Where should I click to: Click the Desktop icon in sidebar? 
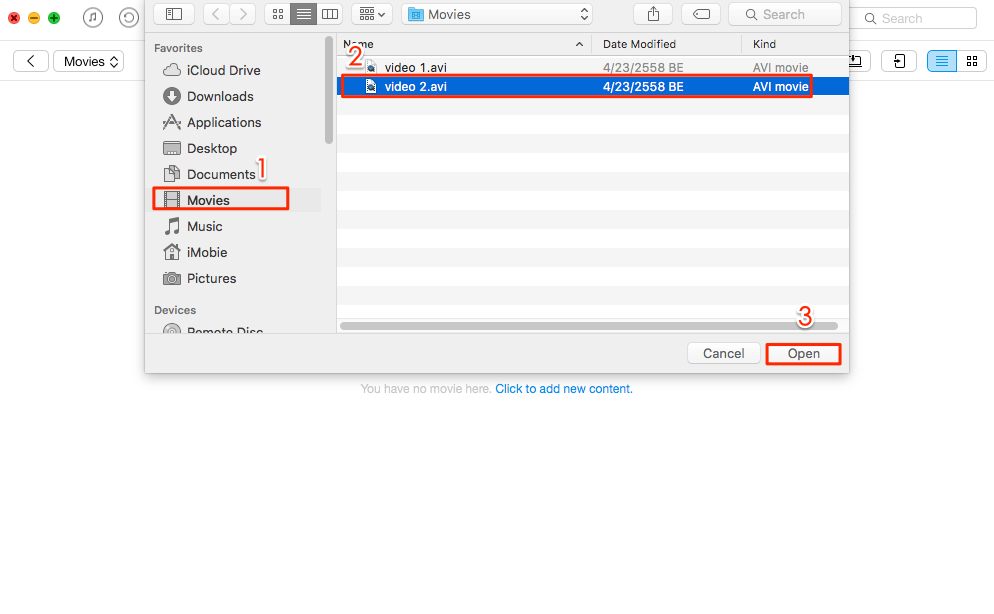point(172,148)
